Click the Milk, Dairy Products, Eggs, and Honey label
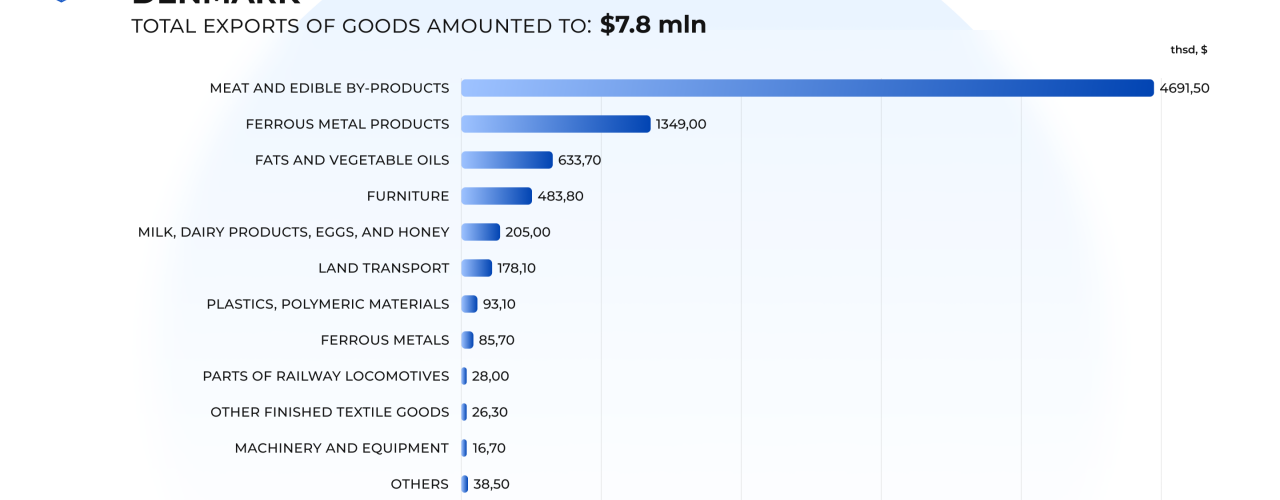The width and height of the screenshot is (1280, 500). coord(293,232)
